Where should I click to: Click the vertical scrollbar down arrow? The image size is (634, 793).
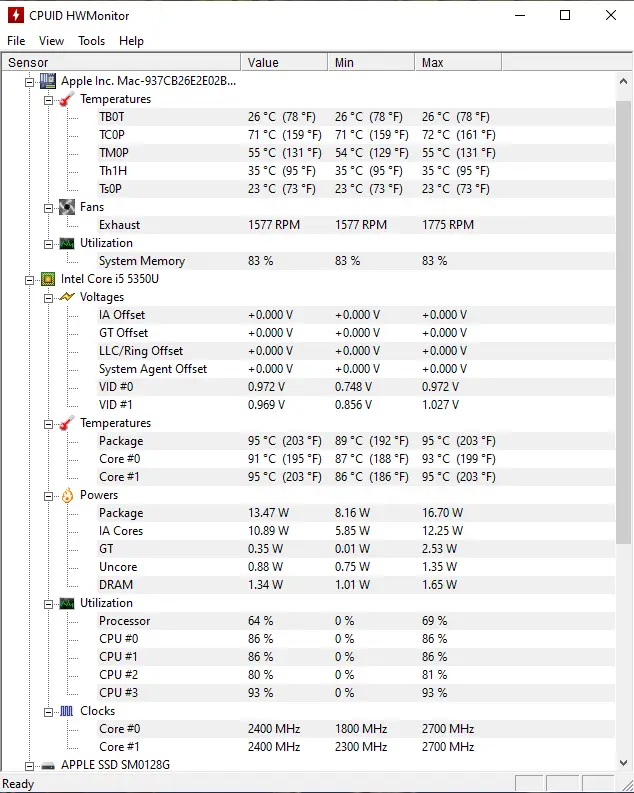pos(623,763)
